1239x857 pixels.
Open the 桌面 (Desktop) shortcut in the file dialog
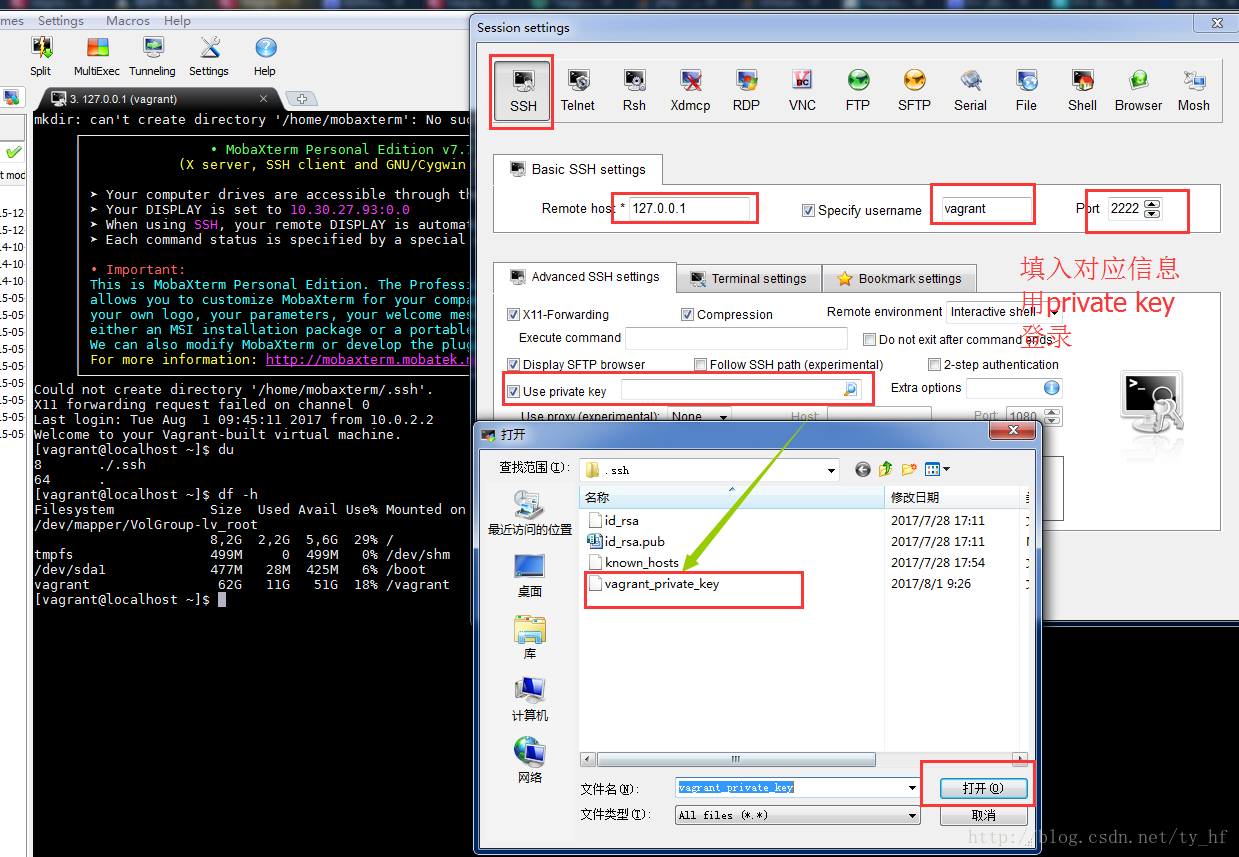[529, 575]
